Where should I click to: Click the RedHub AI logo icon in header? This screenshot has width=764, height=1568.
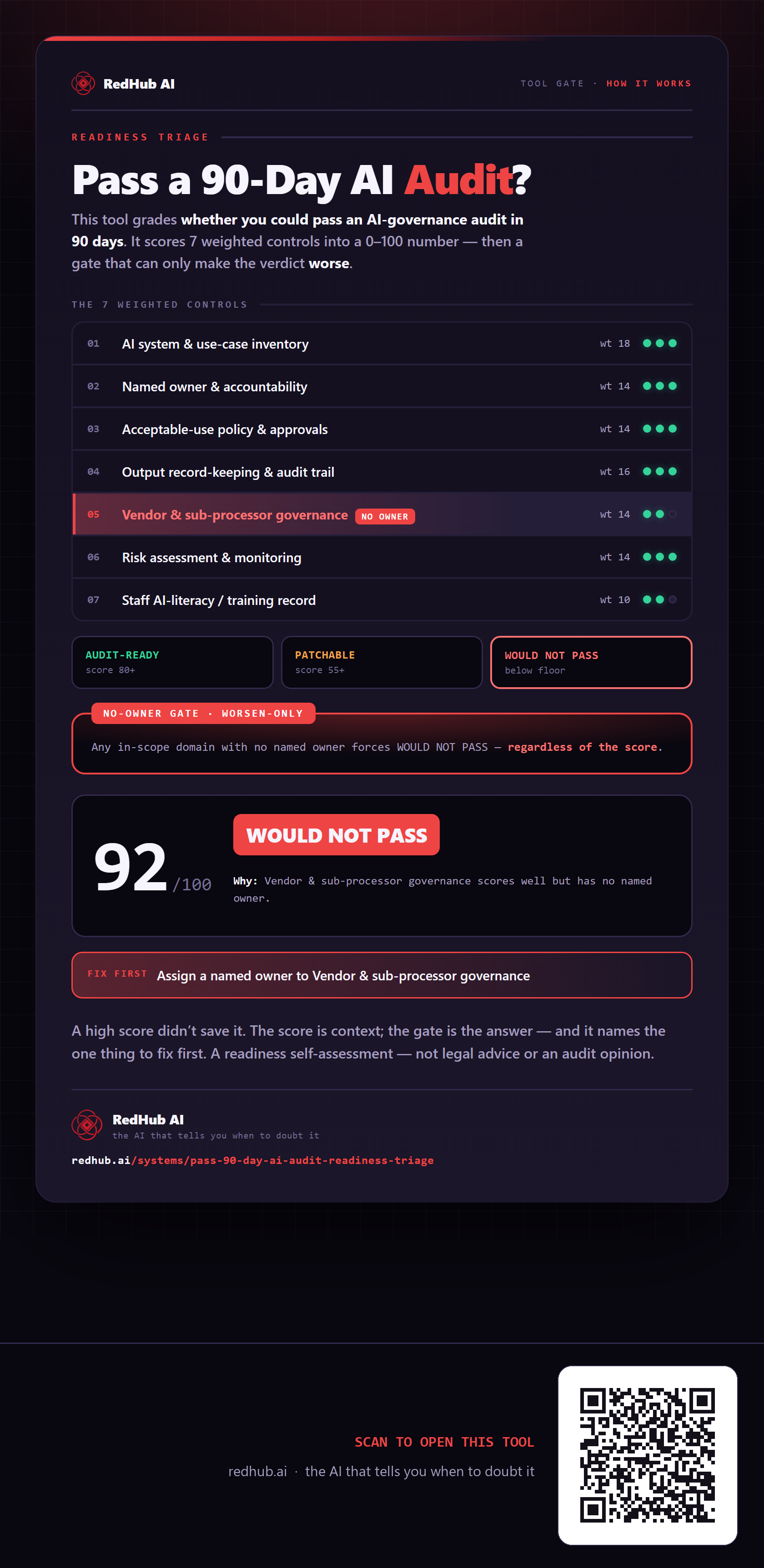pos(83,83)
